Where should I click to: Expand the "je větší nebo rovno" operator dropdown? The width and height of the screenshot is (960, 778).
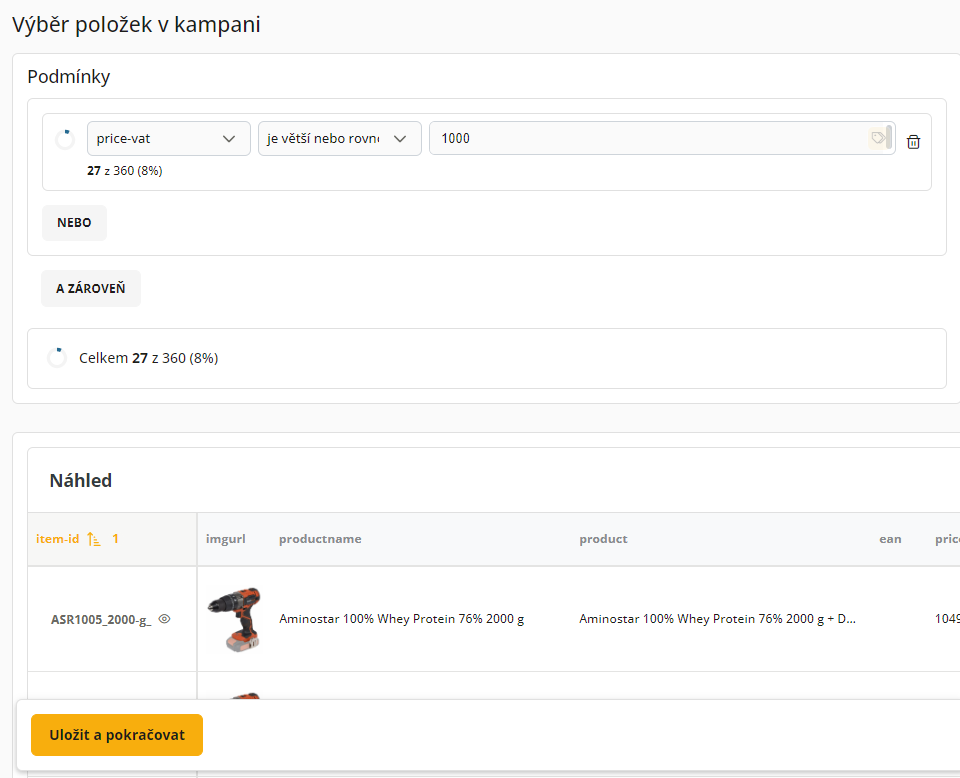coord(339,138)
